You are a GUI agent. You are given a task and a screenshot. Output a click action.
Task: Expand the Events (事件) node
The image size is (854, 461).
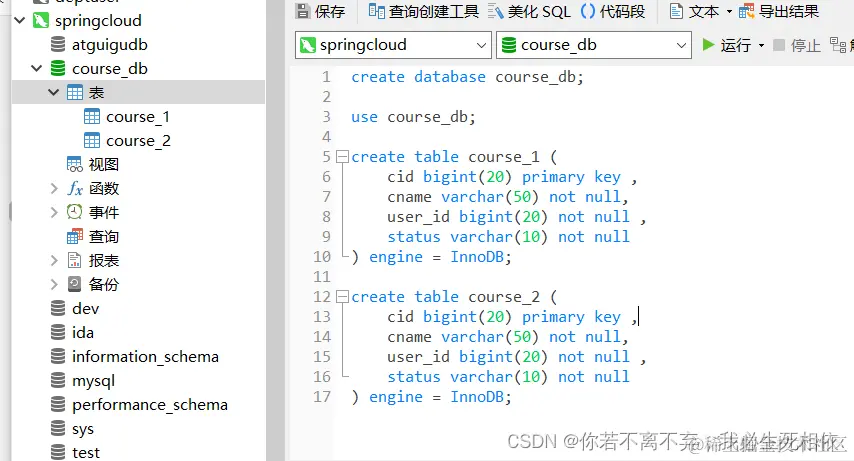coord(54,213)
